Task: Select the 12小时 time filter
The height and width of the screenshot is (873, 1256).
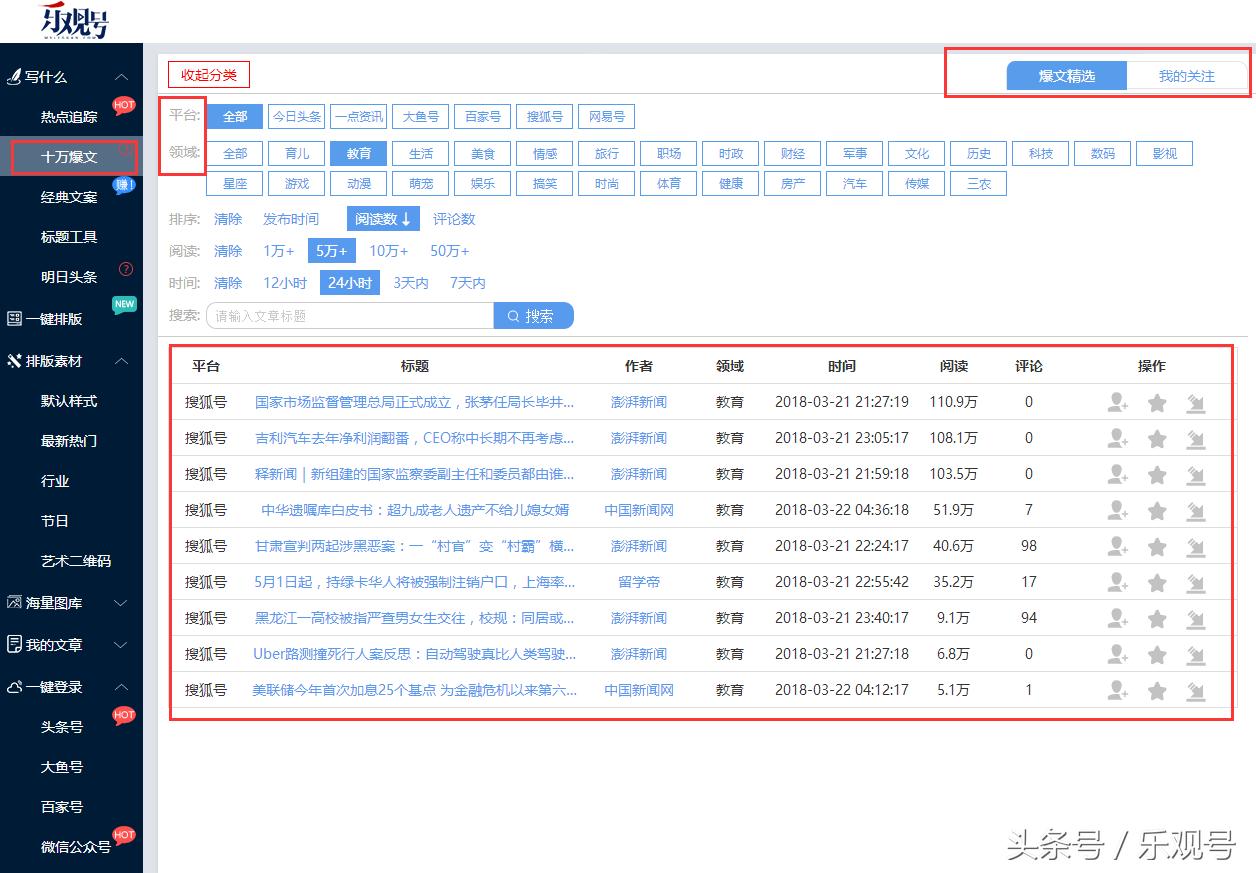Action: [285, 283]
